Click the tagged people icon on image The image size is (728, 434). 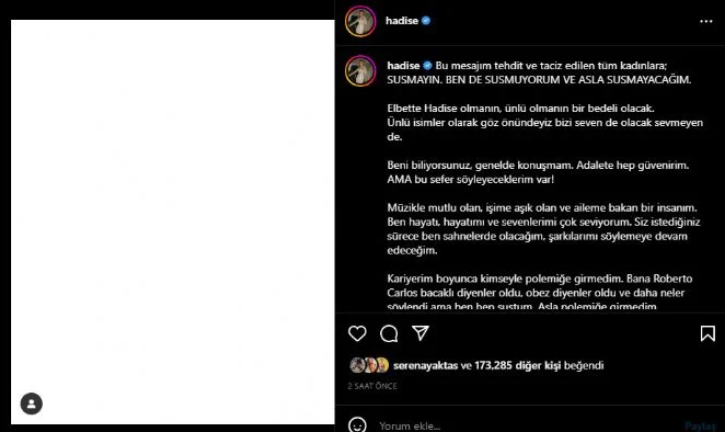(x=32, y=404)
